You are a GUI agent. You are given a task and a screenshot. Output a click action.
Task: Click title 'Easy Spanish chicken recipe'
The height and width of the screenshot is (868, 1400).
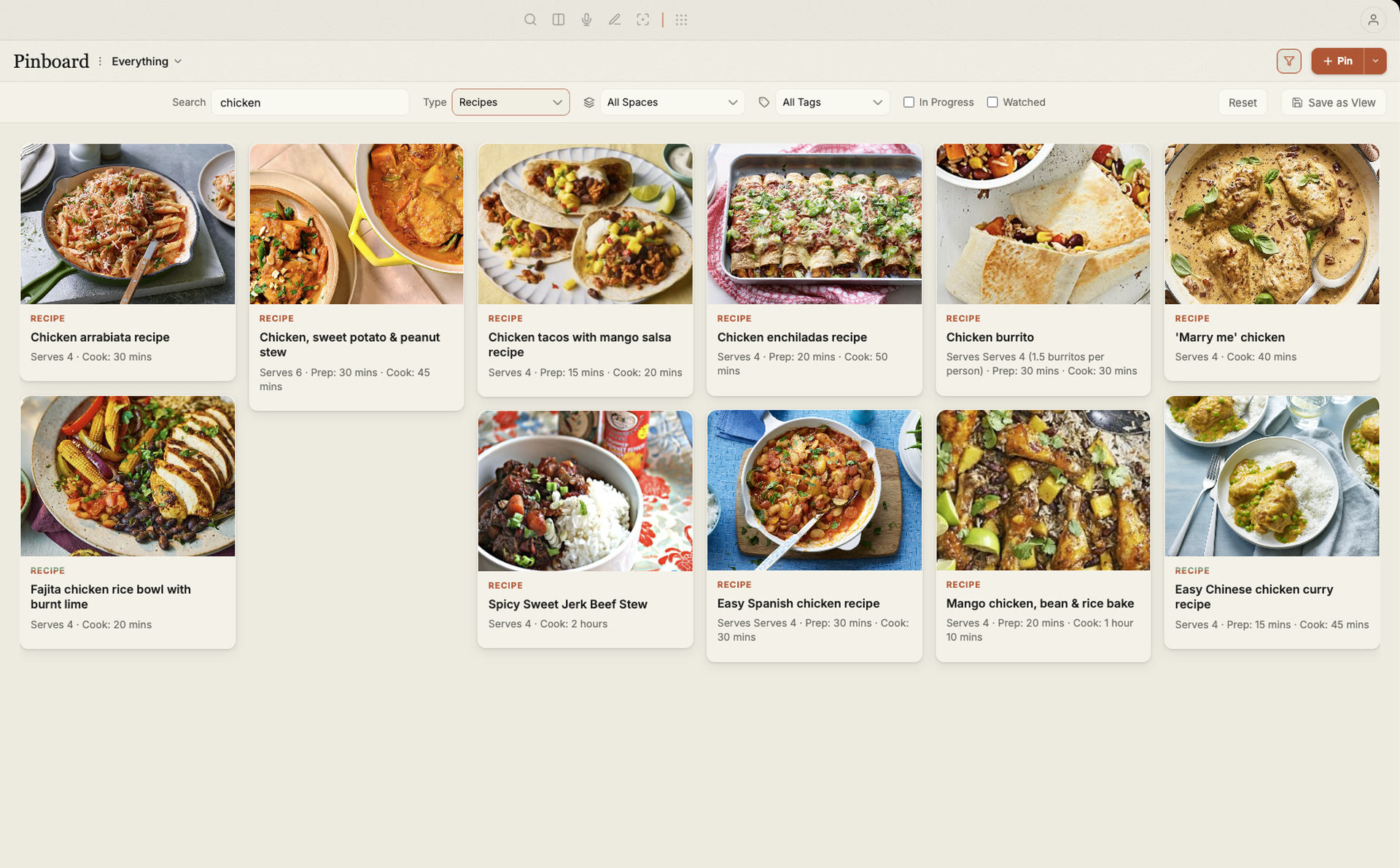pyautogui.click(x=798, y=603)
